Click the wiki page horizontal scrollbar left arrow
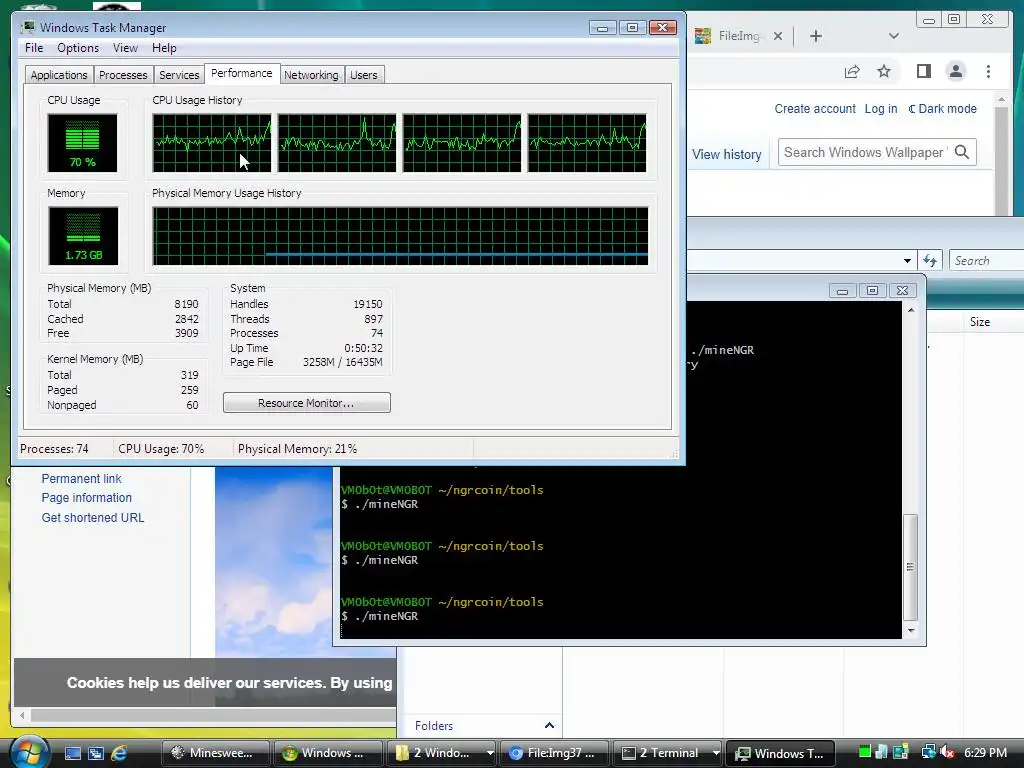Image resolution: width=1024 pixels, height=768 pixels. [x=22, y=715]
